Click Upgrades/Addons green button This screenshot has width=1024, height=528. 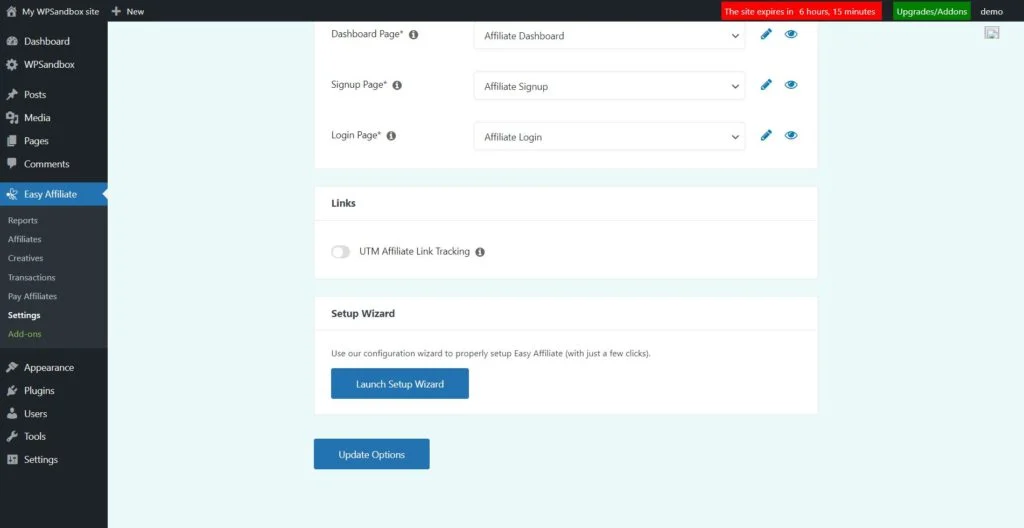(x=931, y=11)
